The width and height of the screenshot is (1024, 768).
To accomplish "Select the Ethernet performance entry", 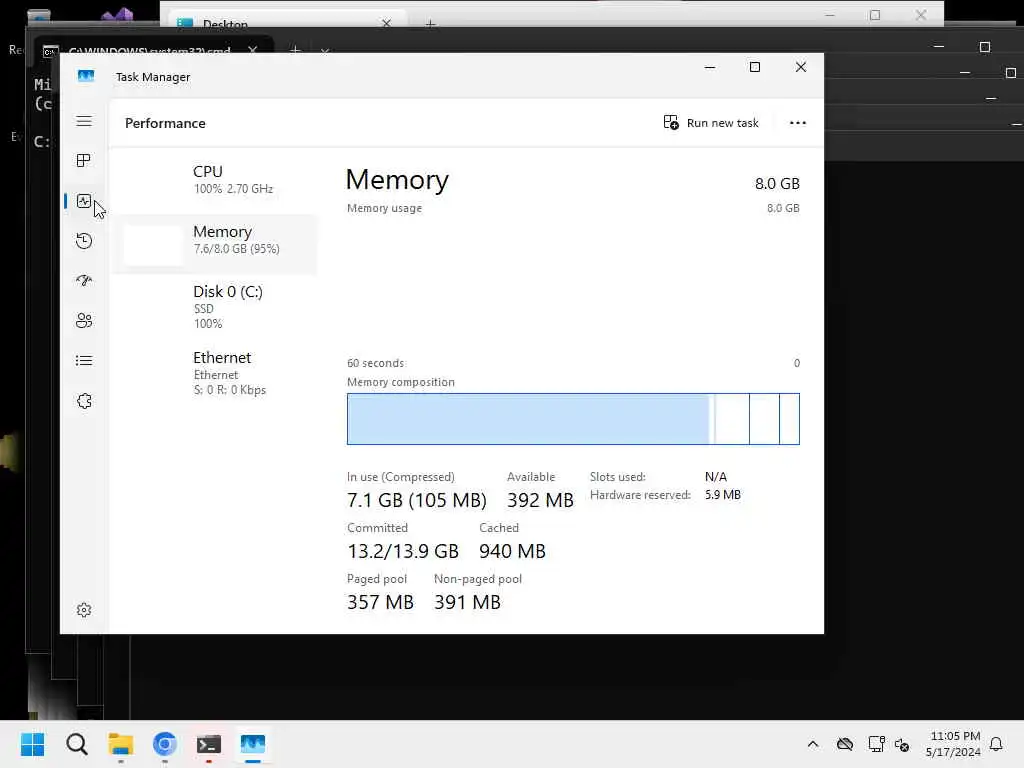I will [x=214, y=373].
